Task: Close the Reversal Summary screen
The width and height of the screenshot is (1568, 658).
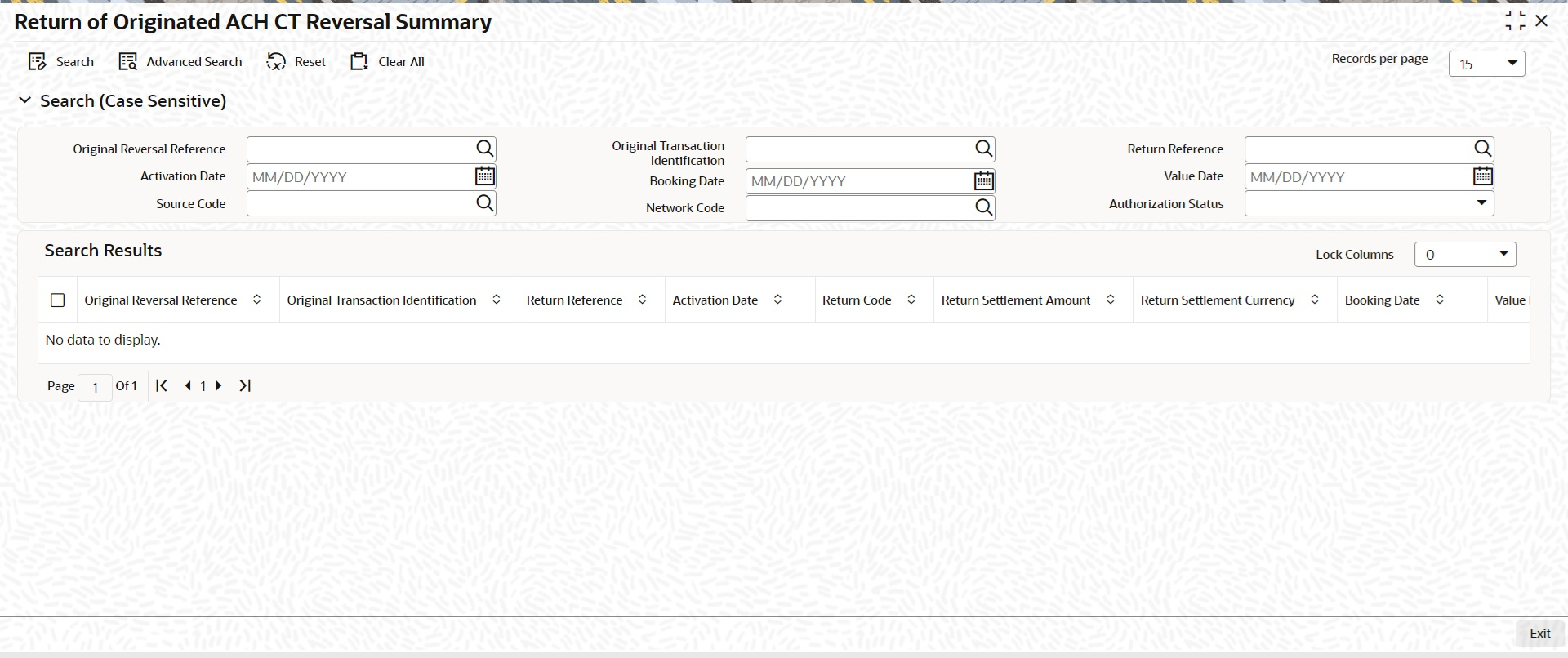Action: click(1542, 21)
